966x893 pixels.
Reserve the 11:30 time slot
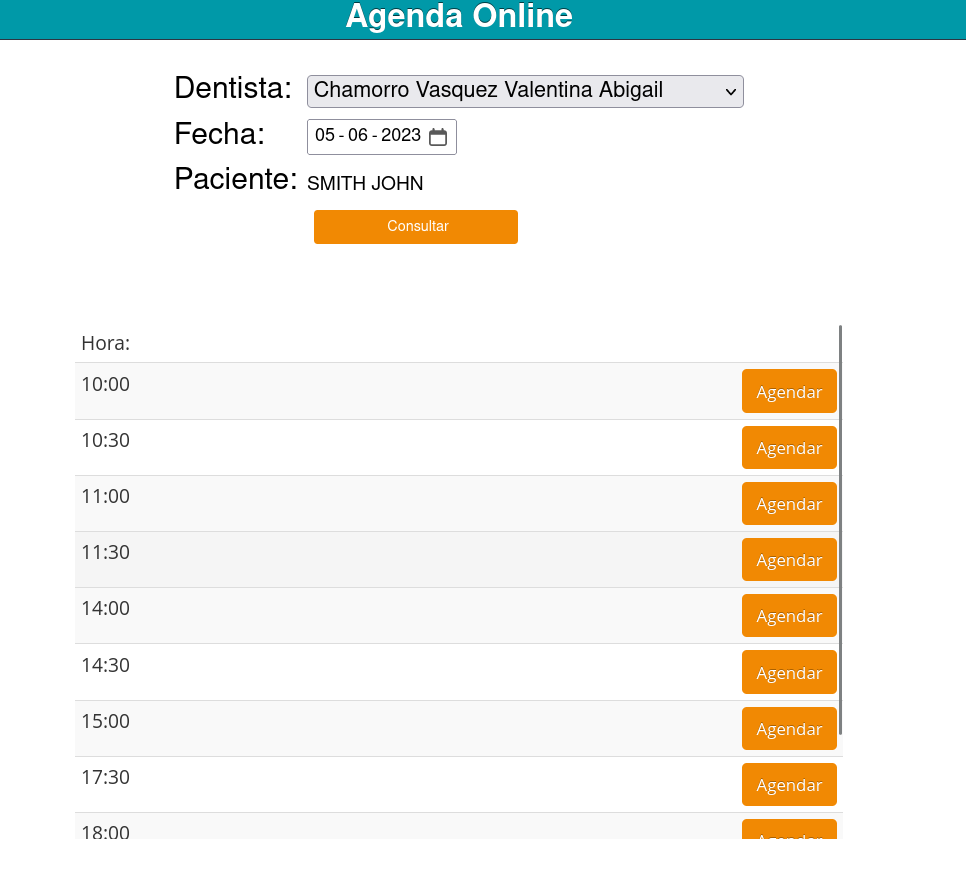pyautogui.click(x=789, y=560)
